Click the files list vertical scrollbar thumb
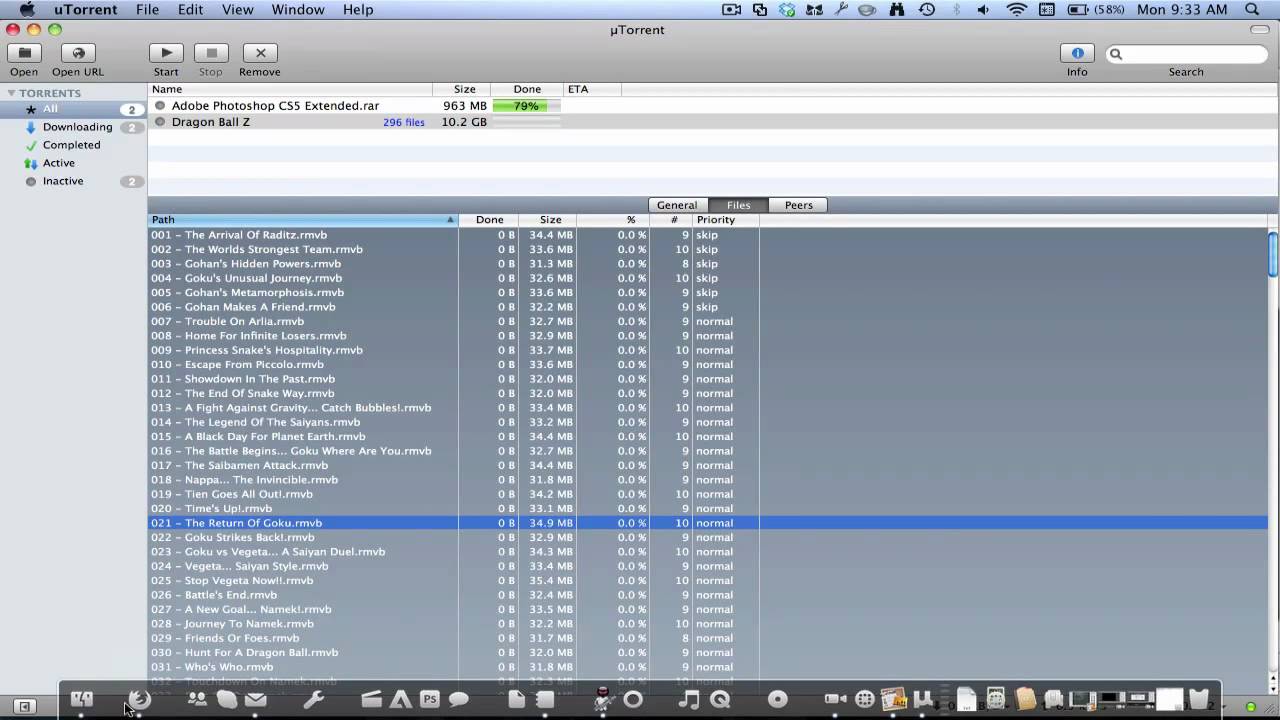Screen dimensions: 1280x720 pyautogui.click(x=1273, y=253)
